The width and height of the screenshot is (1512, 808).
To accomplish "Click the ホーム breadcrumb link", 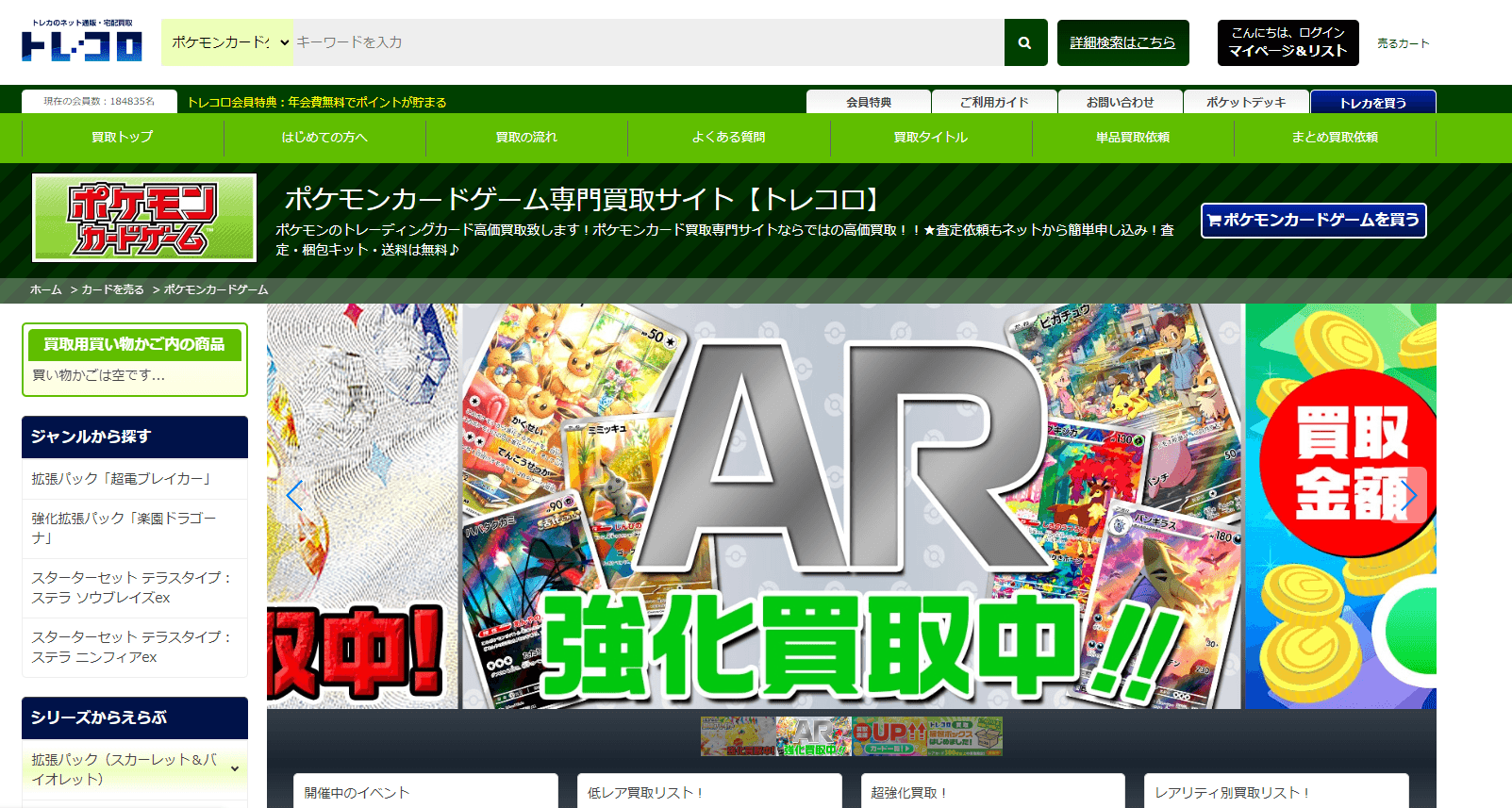I will pyautogui.click(x=45, y=289).
